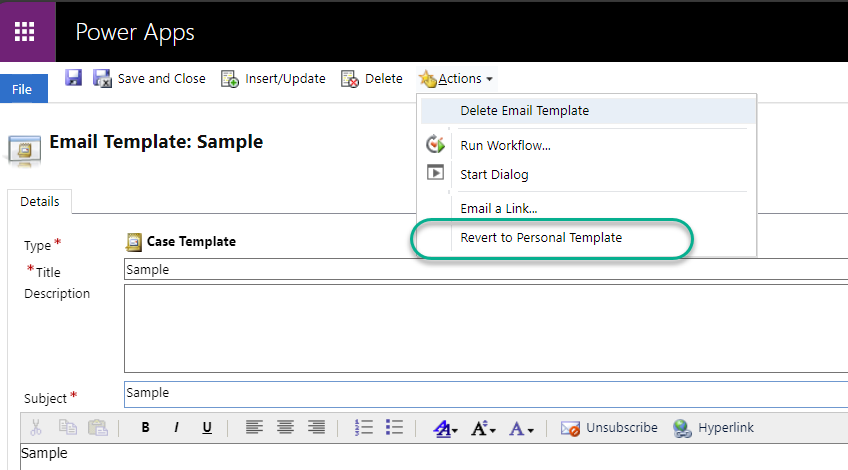Insert a bulleted list
The image size is (848, 470).
coord(395,427)
